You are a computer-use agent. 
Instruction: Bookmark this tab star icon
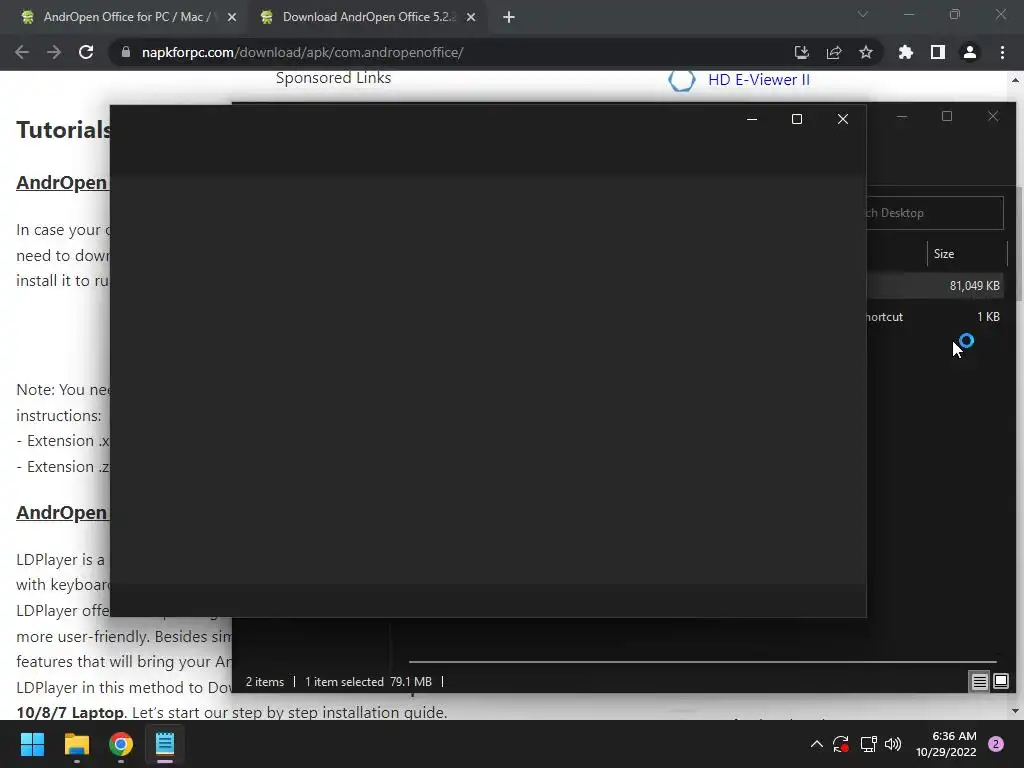(x=866, y=52)
